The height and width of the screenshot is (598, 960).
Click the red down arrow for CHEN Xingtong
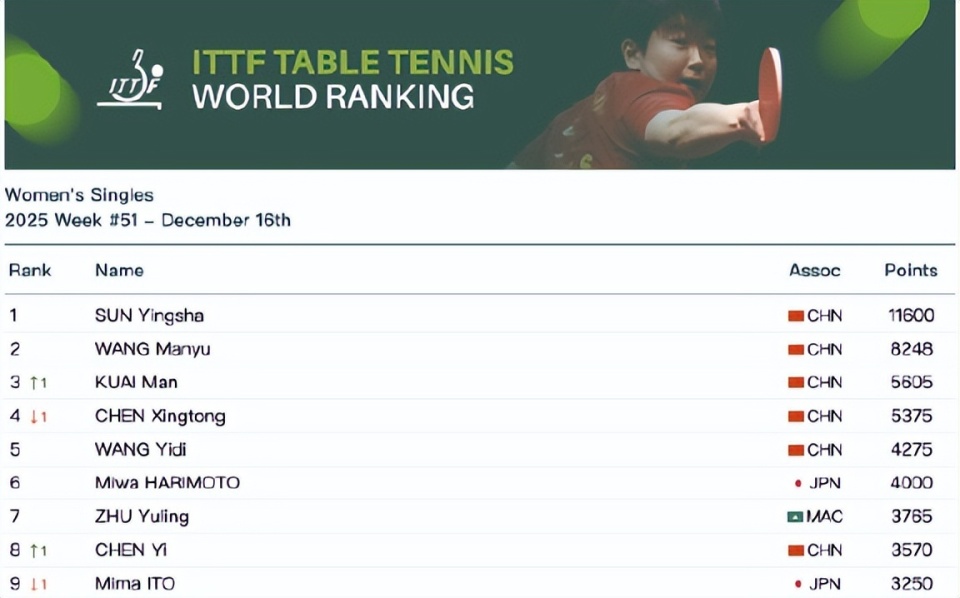pos(35,416)
